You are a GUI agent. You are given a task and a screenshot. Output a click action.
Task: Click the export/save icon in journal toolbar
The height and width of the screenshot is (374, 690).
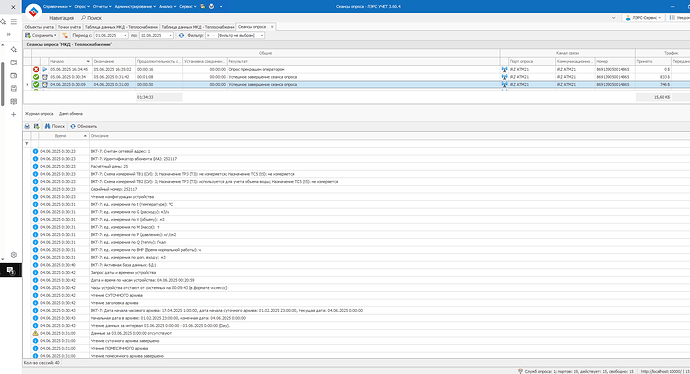[x=37, y=126]
